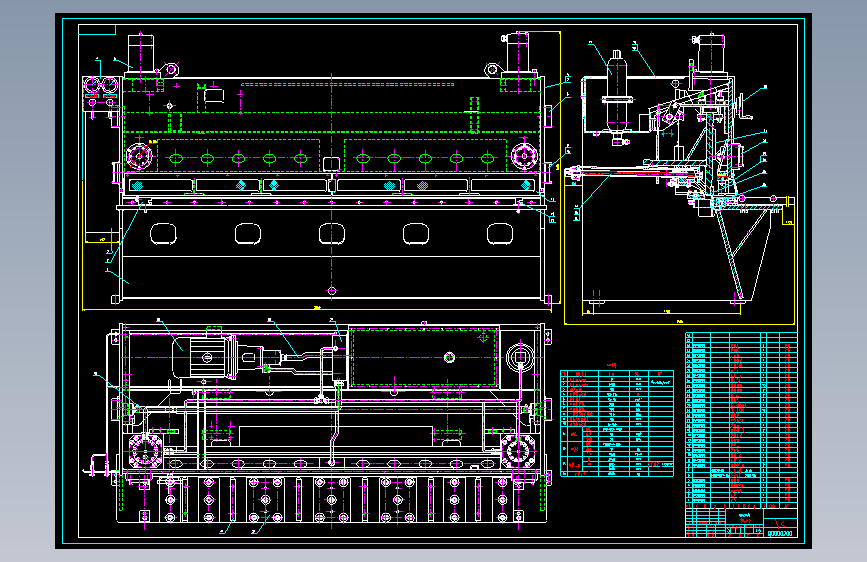
Task: Click the parts list table above the title block
Action: [x=741, y=418]
